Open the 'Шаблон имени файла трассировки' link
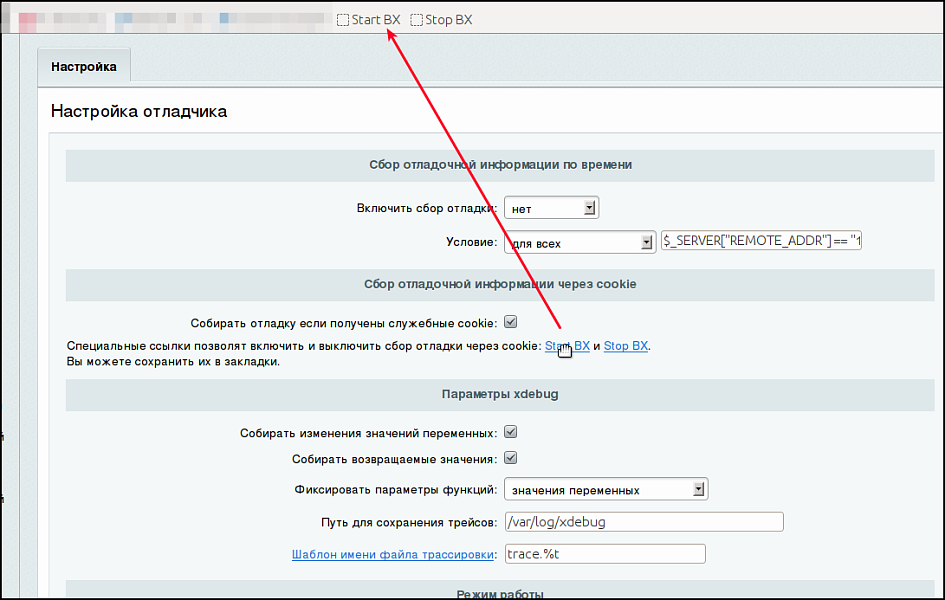 click(393, 554)
